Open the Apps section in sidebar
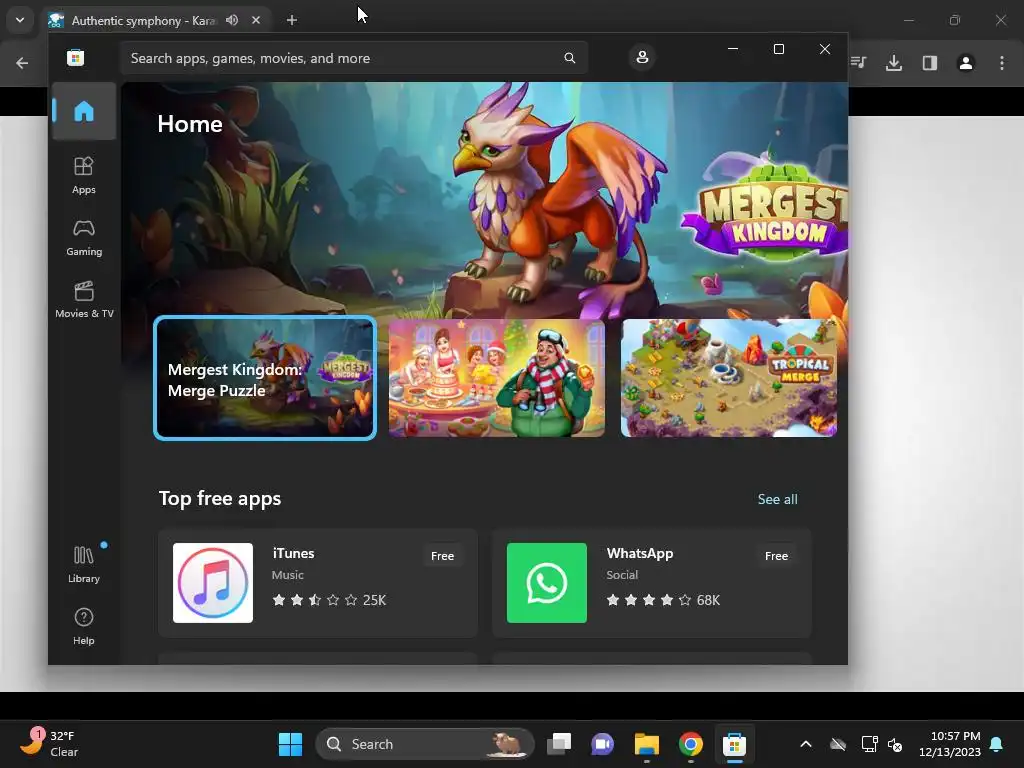The height and width of the screenshot is (768, 1024). coord(84,175)
